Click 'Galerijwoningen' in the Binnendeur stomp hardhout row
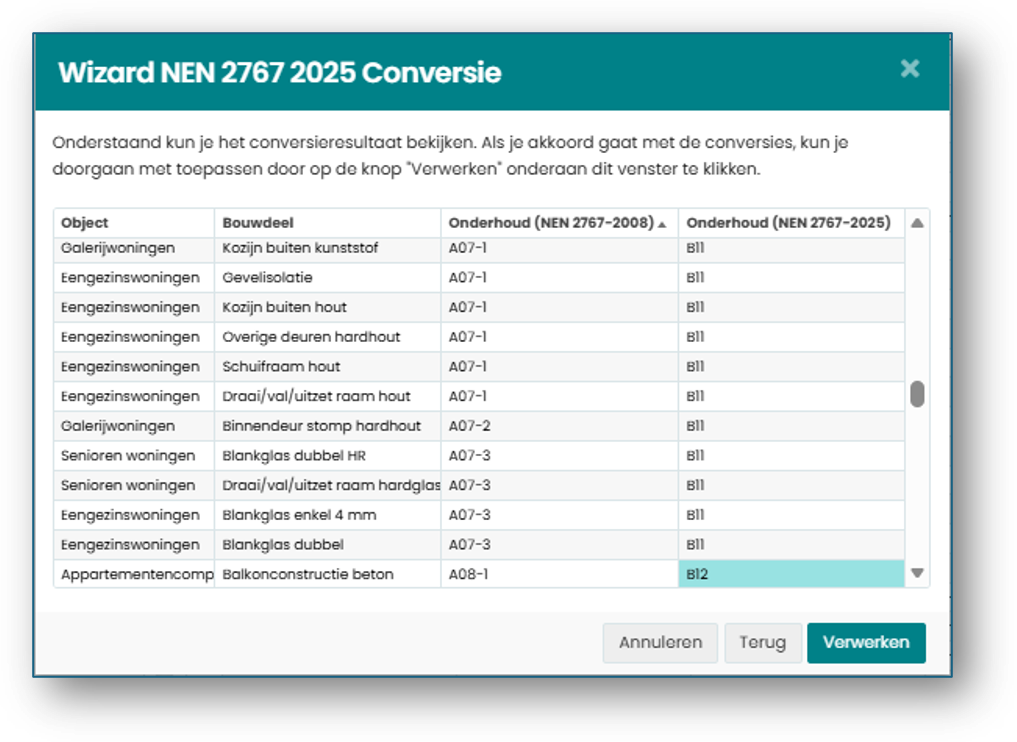 tap(134, 426)
